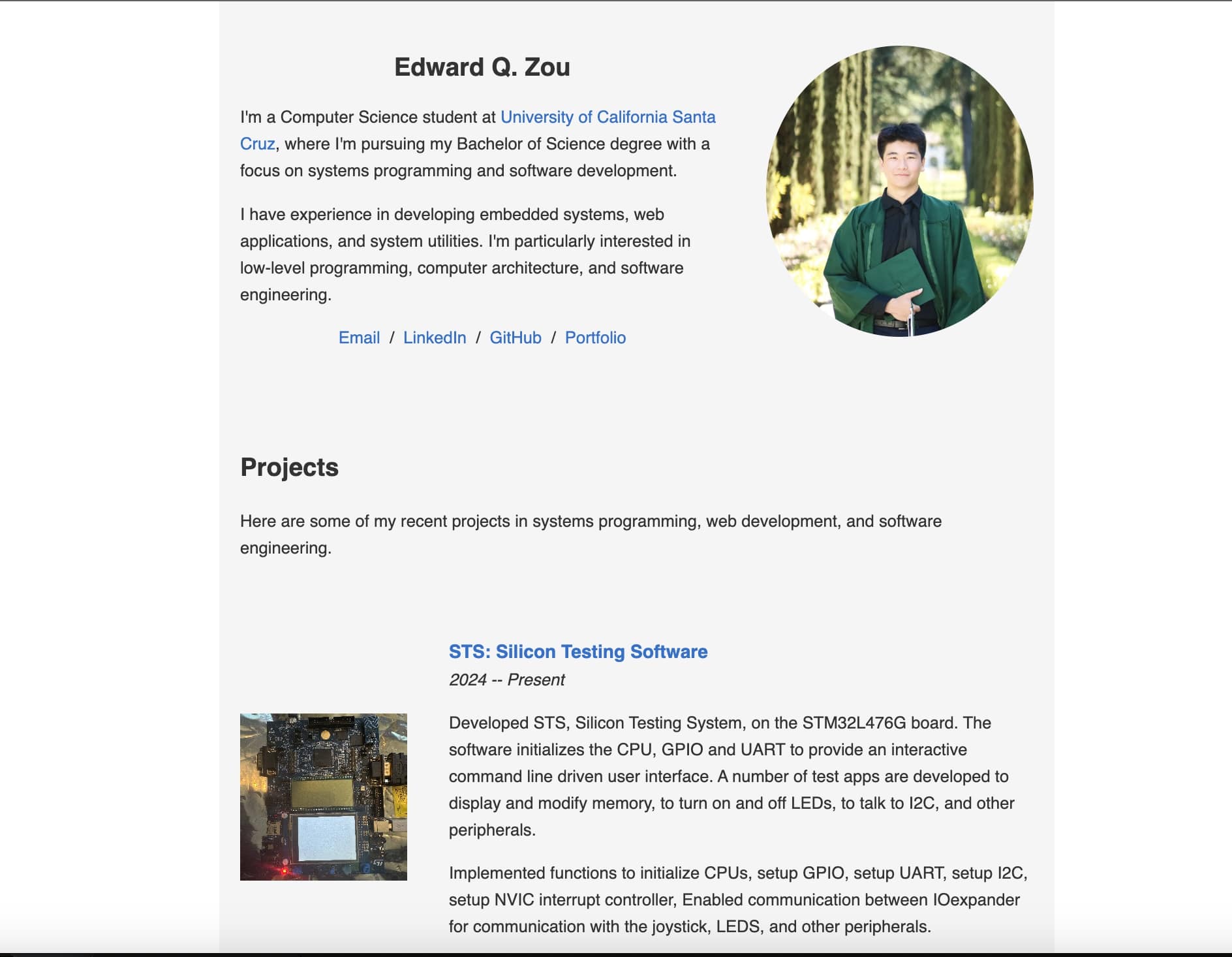Click the slash separator between GitHub and Portfolio
The image size is (1232, 957).
(553, 337)
